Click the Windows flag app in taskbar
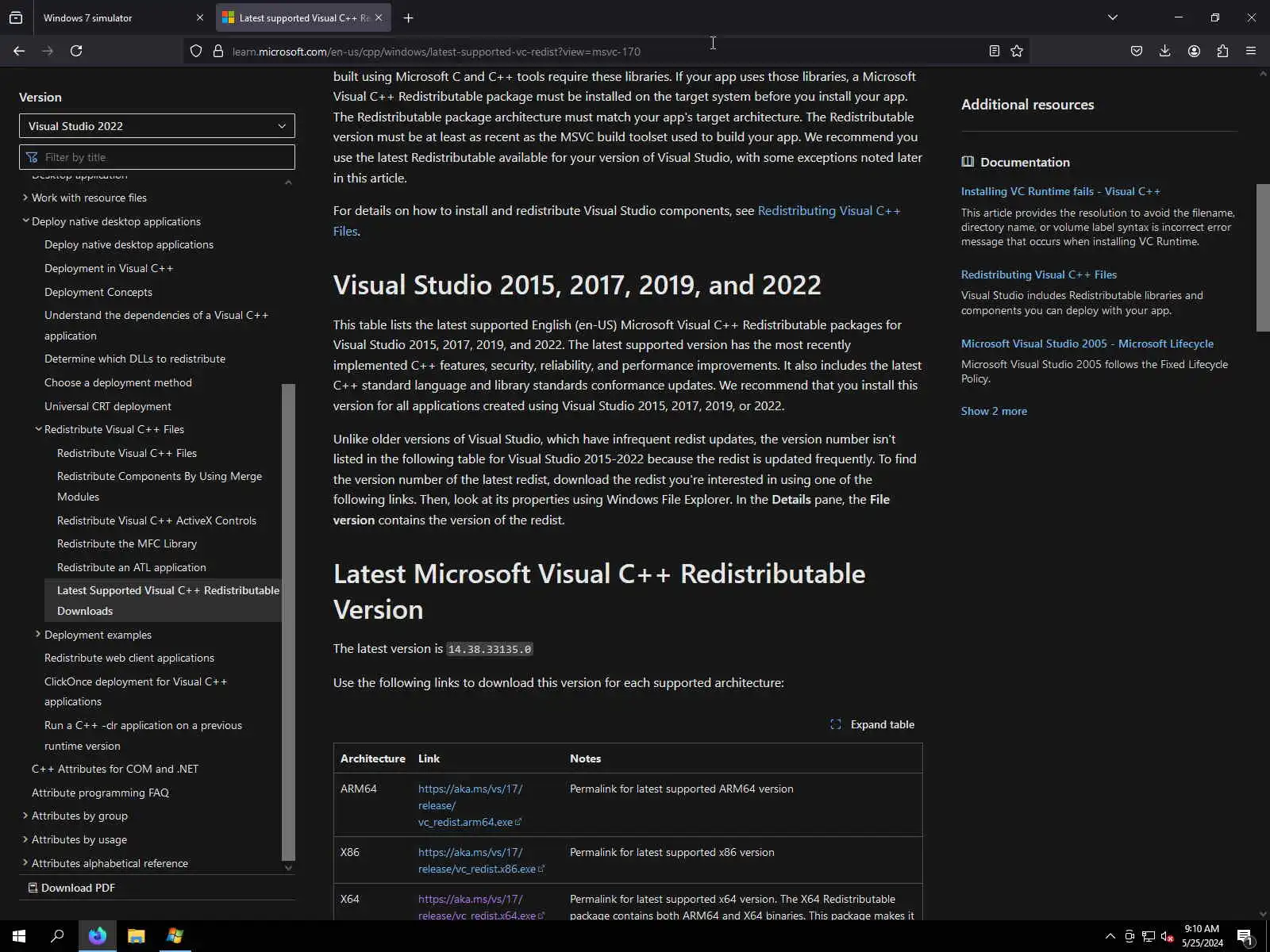The height and width of the screenshot is (952, 1270). 175,936
